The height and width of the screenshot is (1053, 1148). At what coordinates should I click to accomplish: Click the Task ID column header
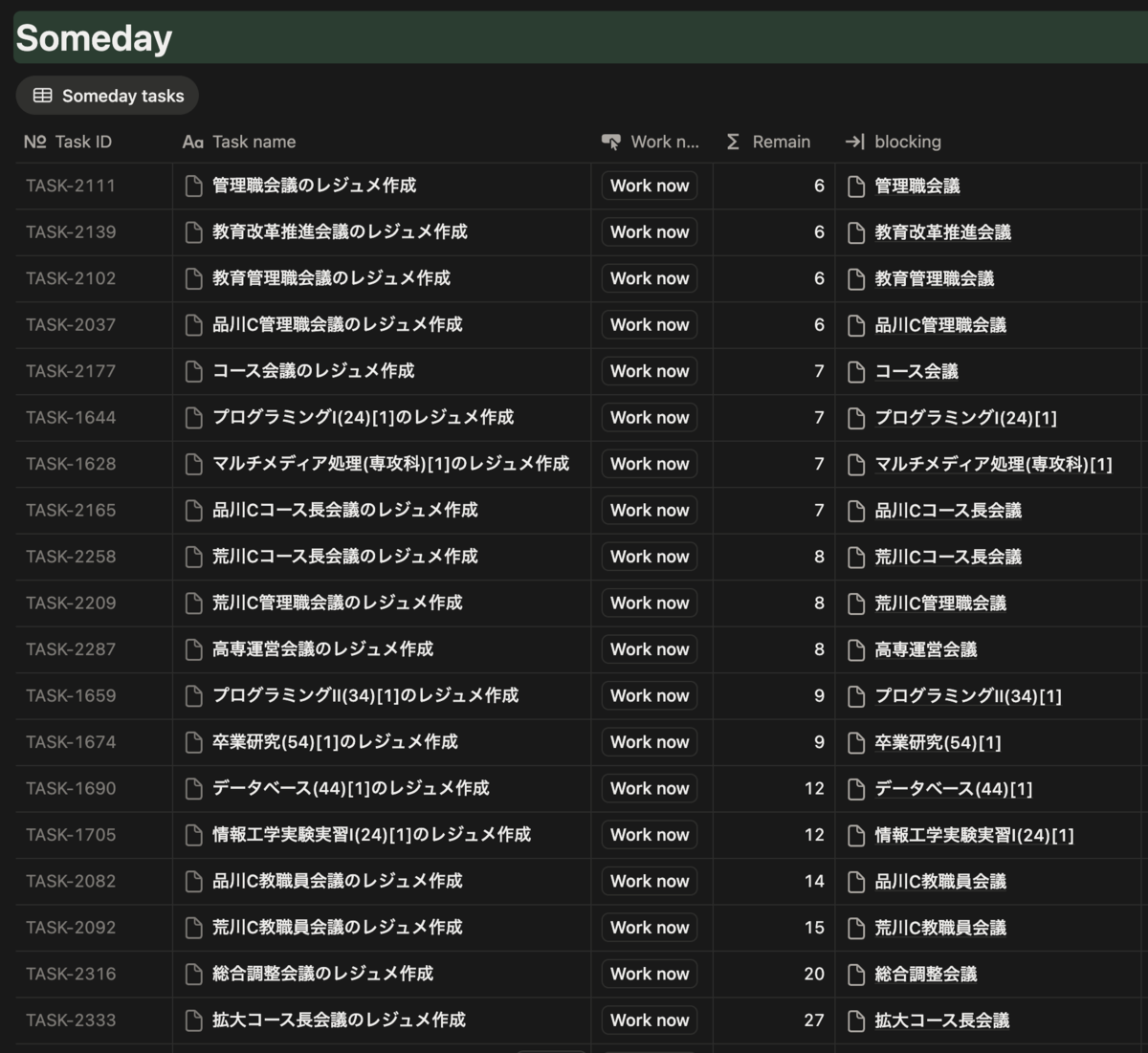click(x=68, y=142)
